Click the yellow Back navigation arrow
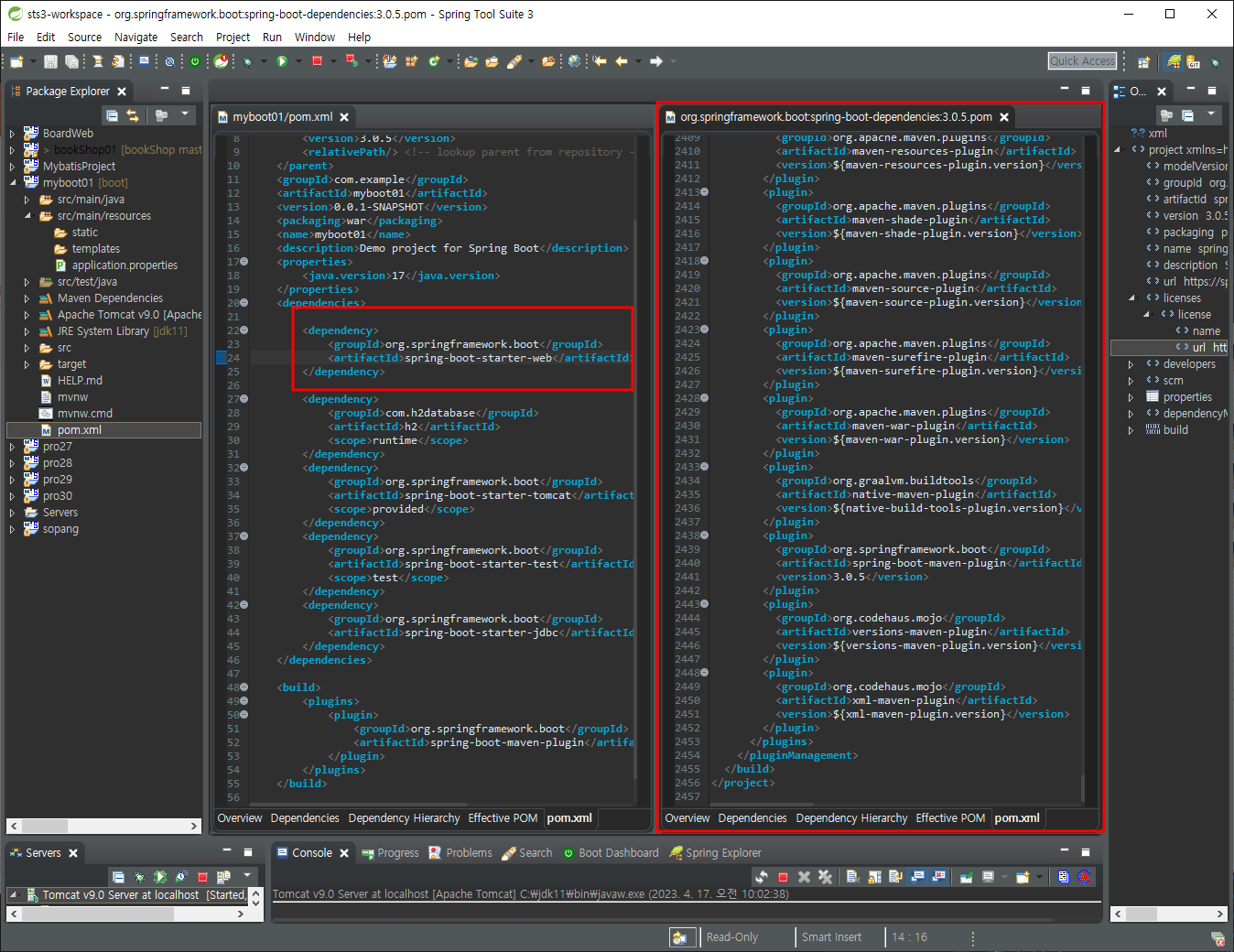 tap(622, 61)
